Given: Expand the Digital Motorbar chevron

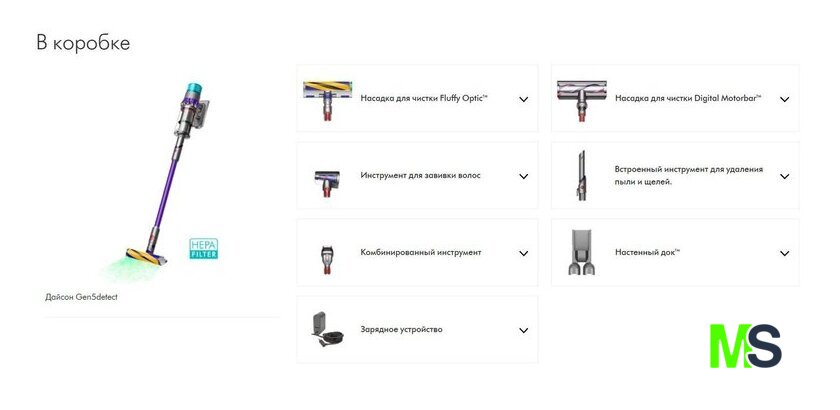Looking at the screenshot, I should click(784, 99).
